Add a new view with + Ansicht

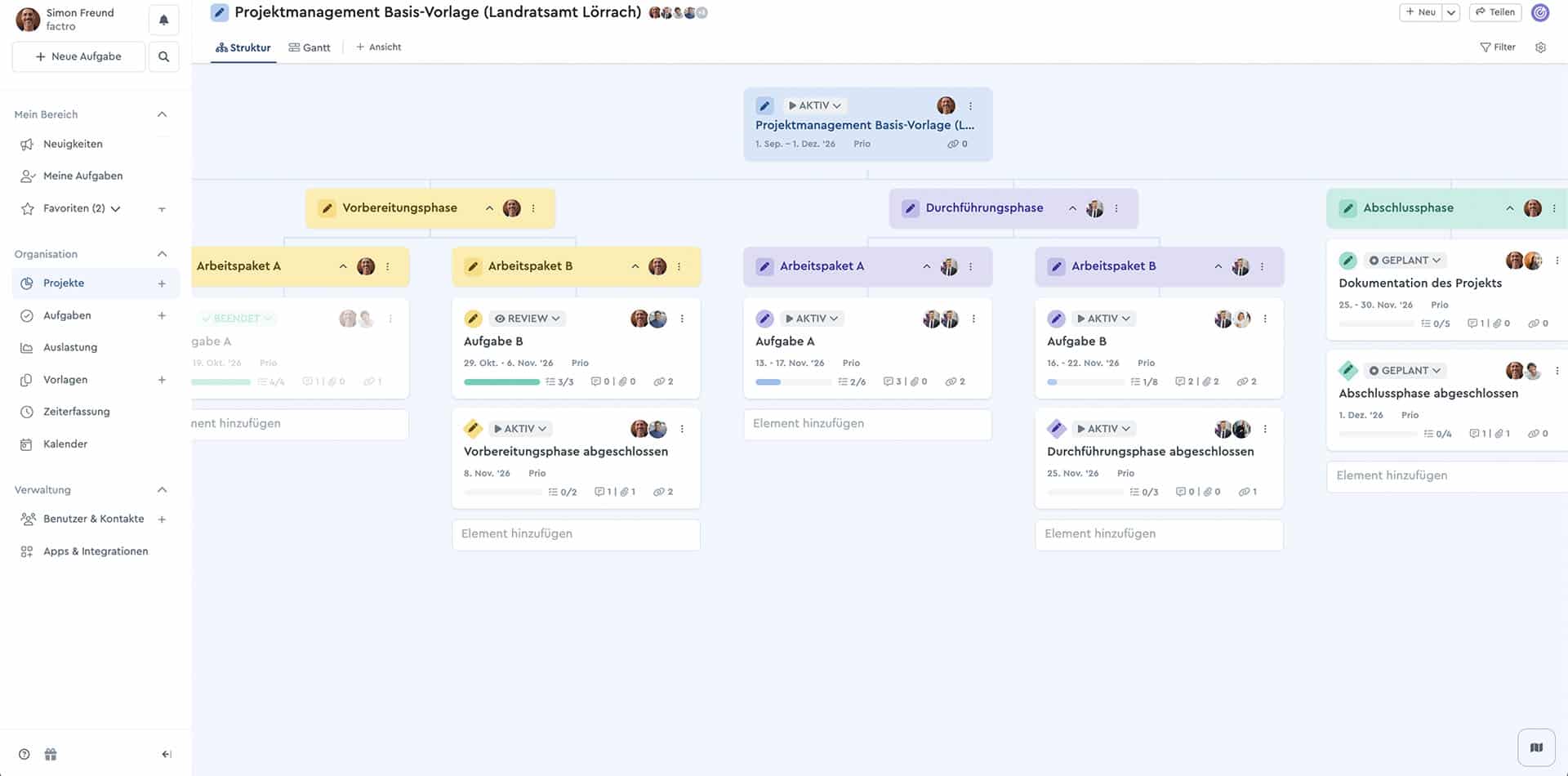378,47
